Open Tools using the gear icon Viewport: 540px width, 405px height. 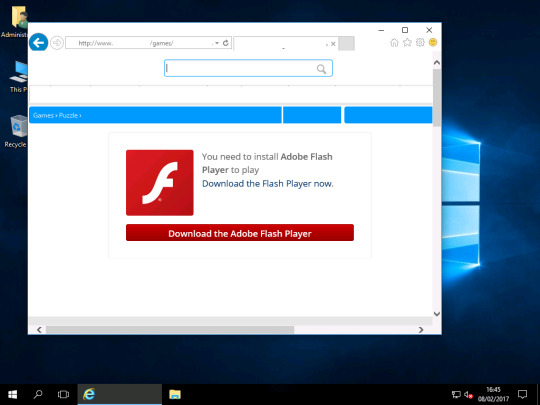tap(420, 42)
